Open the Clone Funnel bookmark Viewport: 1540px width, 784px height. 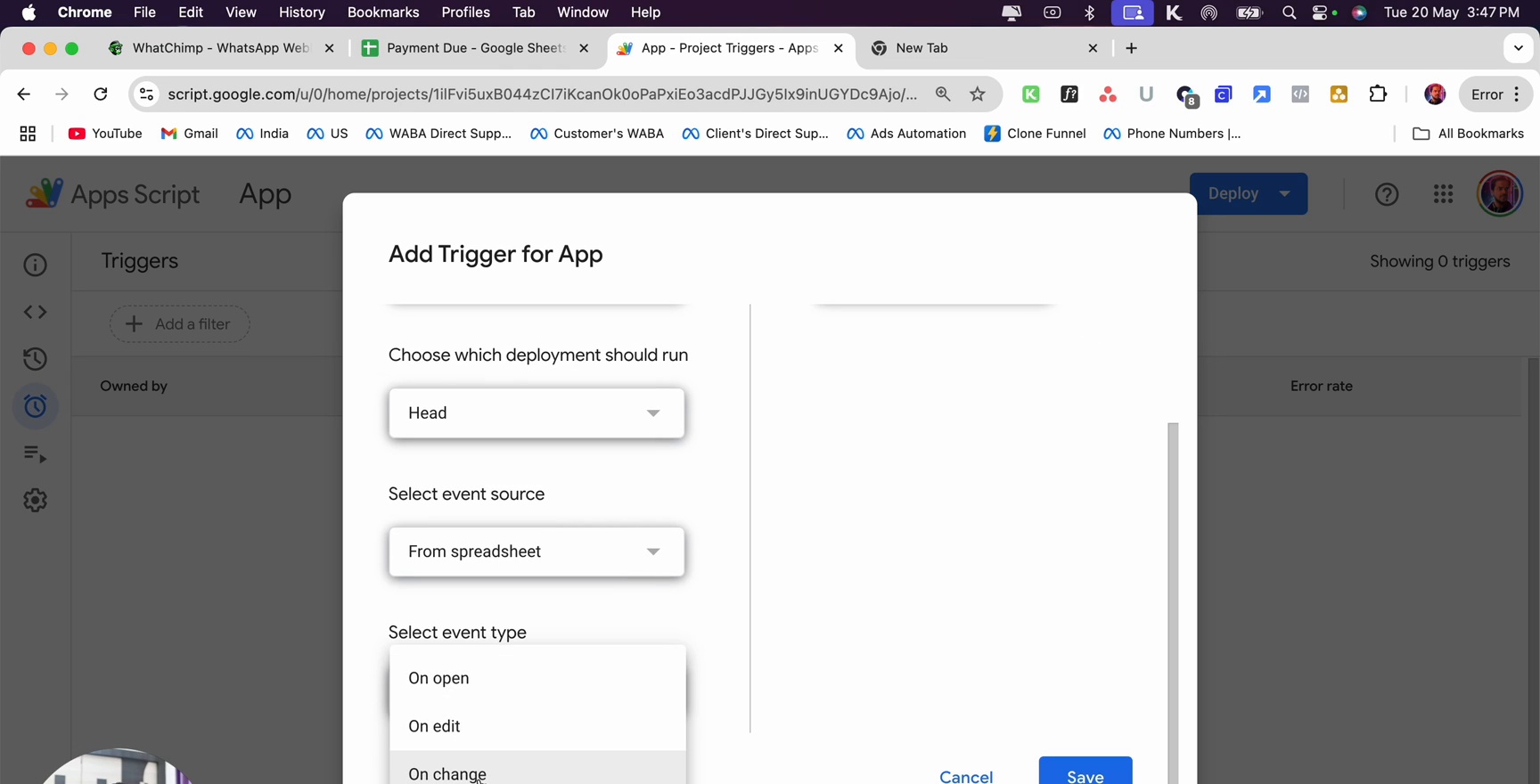coord(1035,134)
